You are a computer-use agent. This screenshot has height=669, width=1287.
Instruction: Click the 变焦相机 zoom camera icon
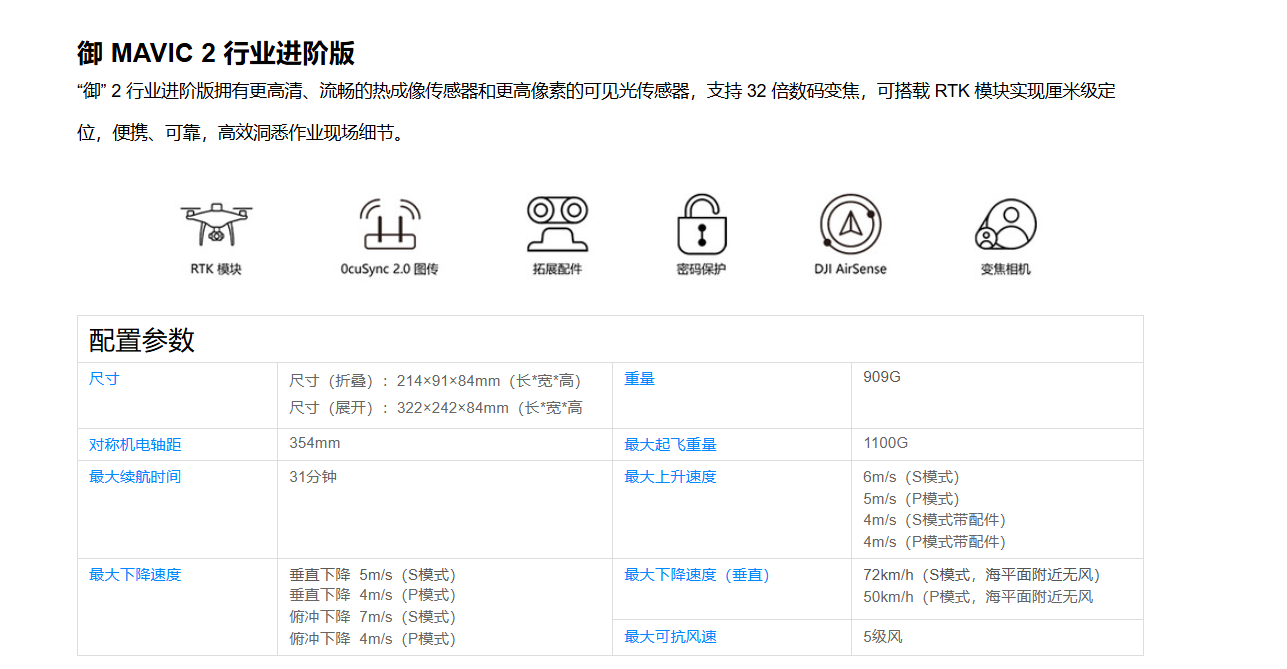(1006, 224)
